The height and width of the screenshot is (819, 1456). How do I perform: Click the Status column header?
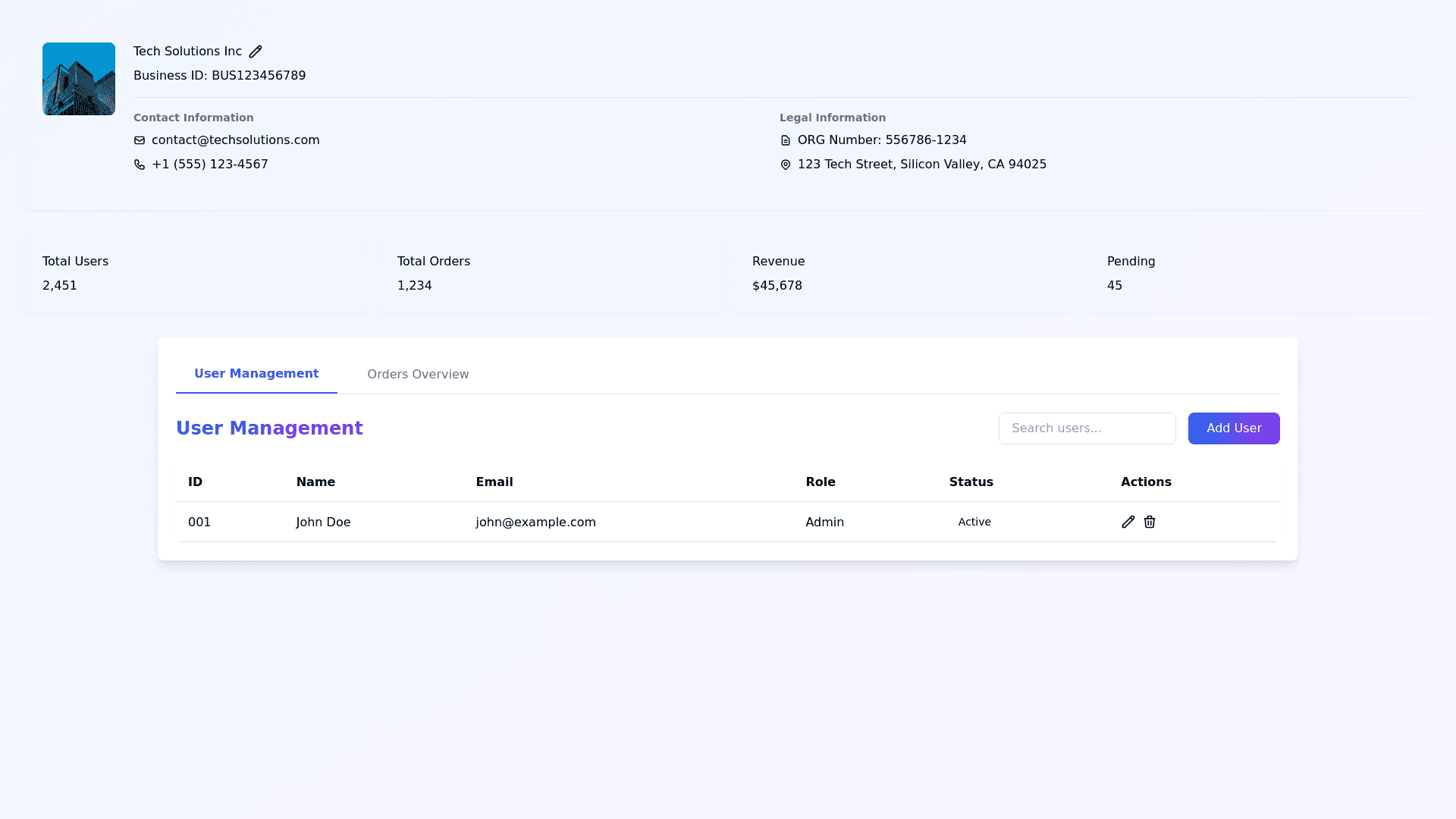[x=971, y=482]
